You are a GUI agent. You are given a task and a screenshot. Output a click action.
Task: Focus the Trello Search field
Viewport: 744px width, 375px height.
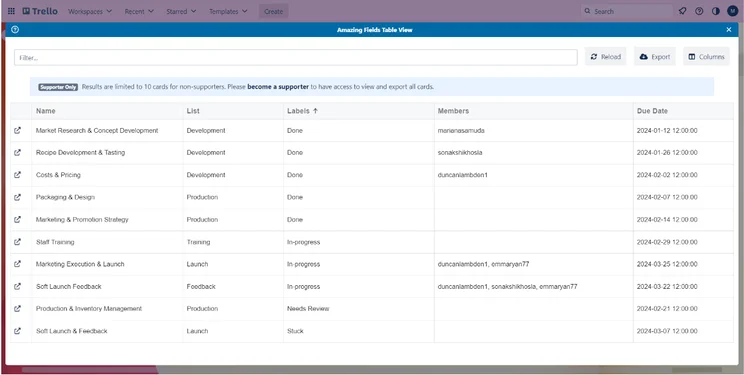pyautogui.click(x=627, y=11)
